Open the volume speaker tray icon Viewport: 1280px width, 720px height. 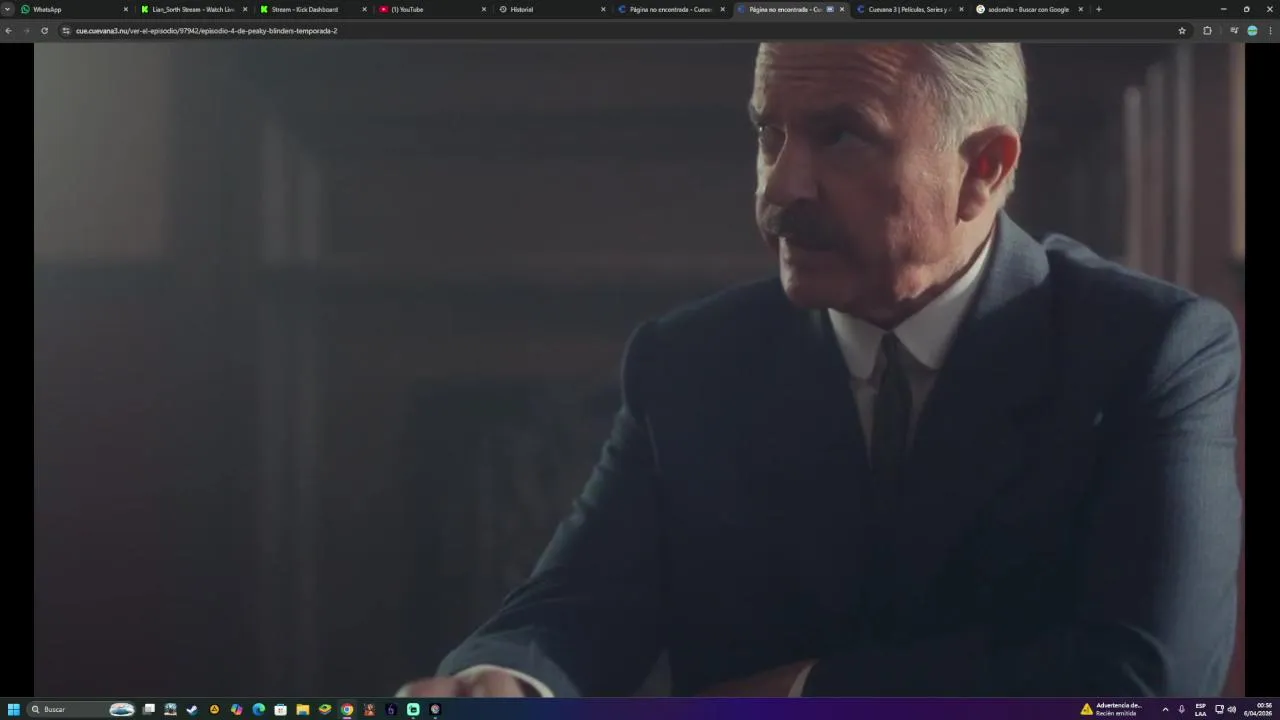[x=1231, y=709]
